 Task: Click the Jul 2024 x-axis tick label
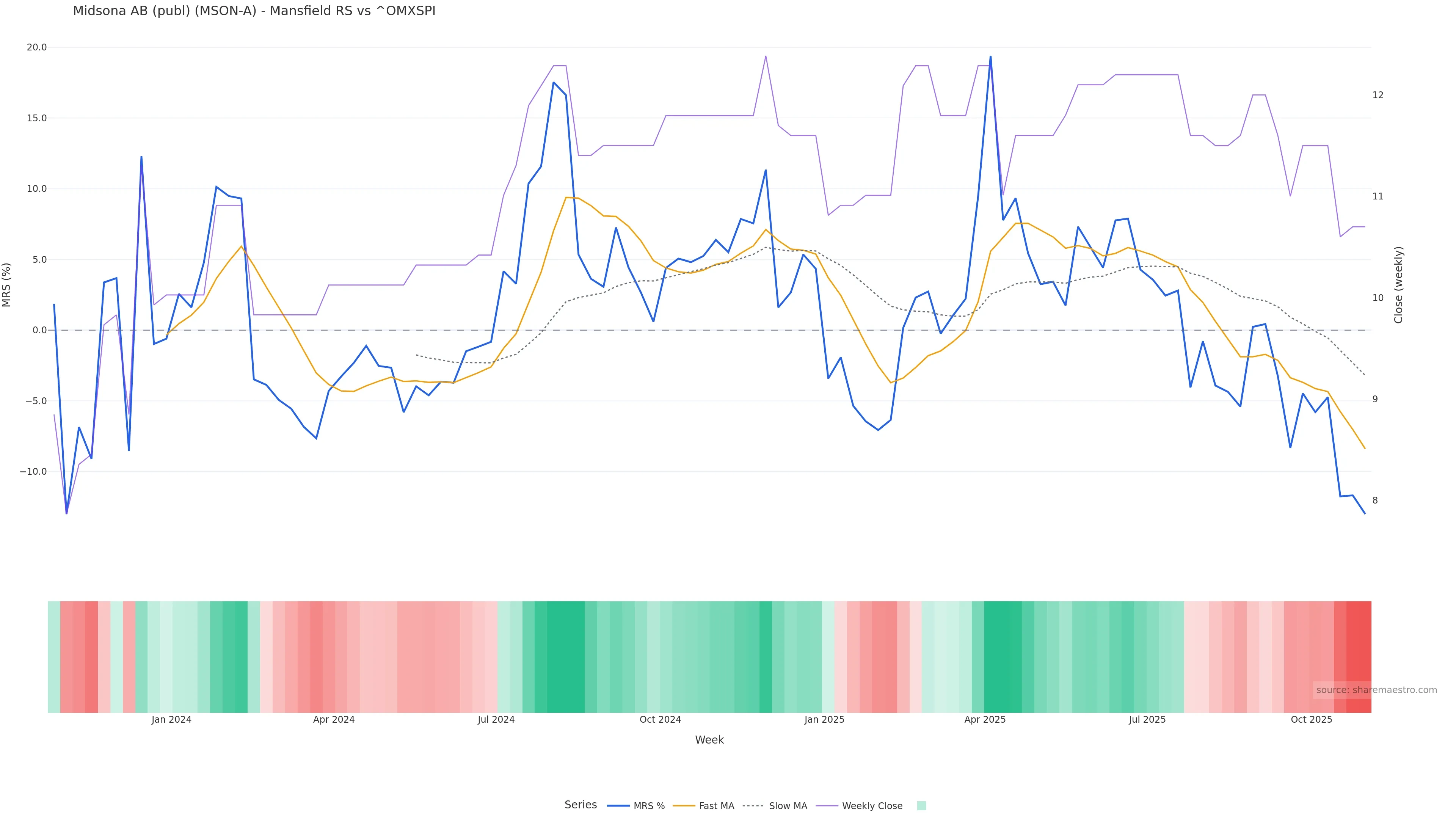[496, 720]
